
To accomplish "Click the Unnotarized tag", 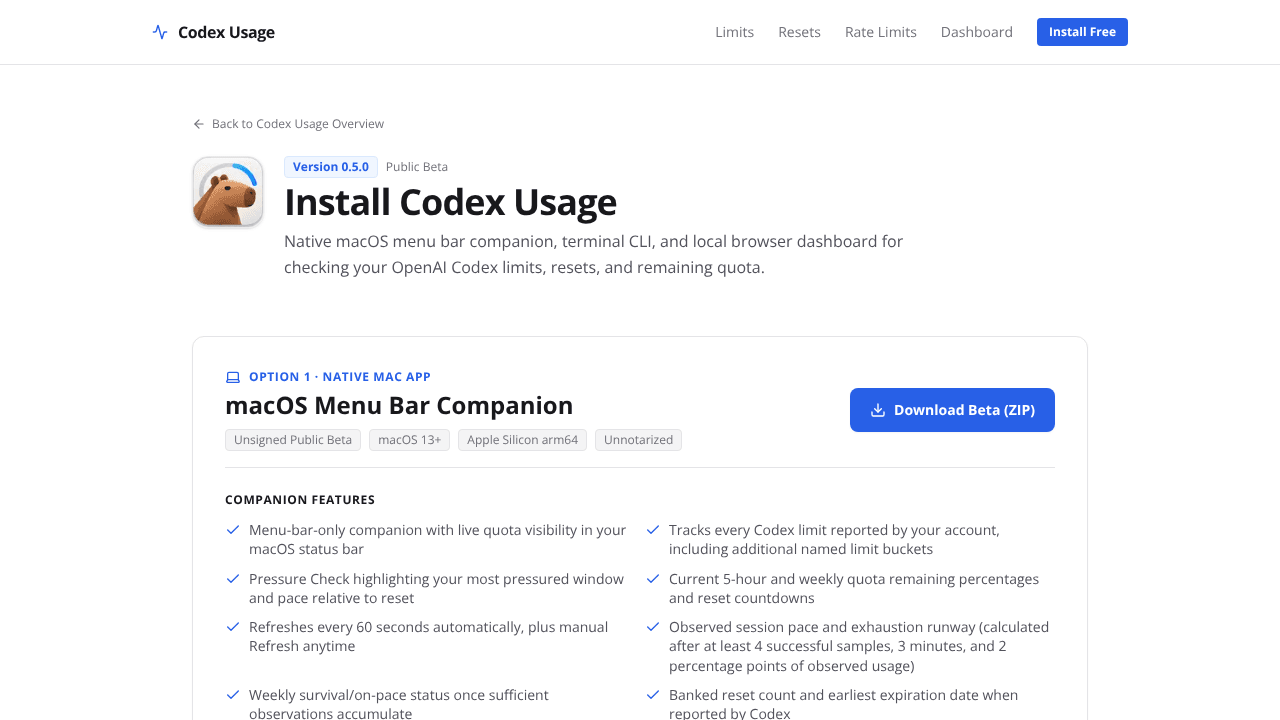I will click(638, 440).
